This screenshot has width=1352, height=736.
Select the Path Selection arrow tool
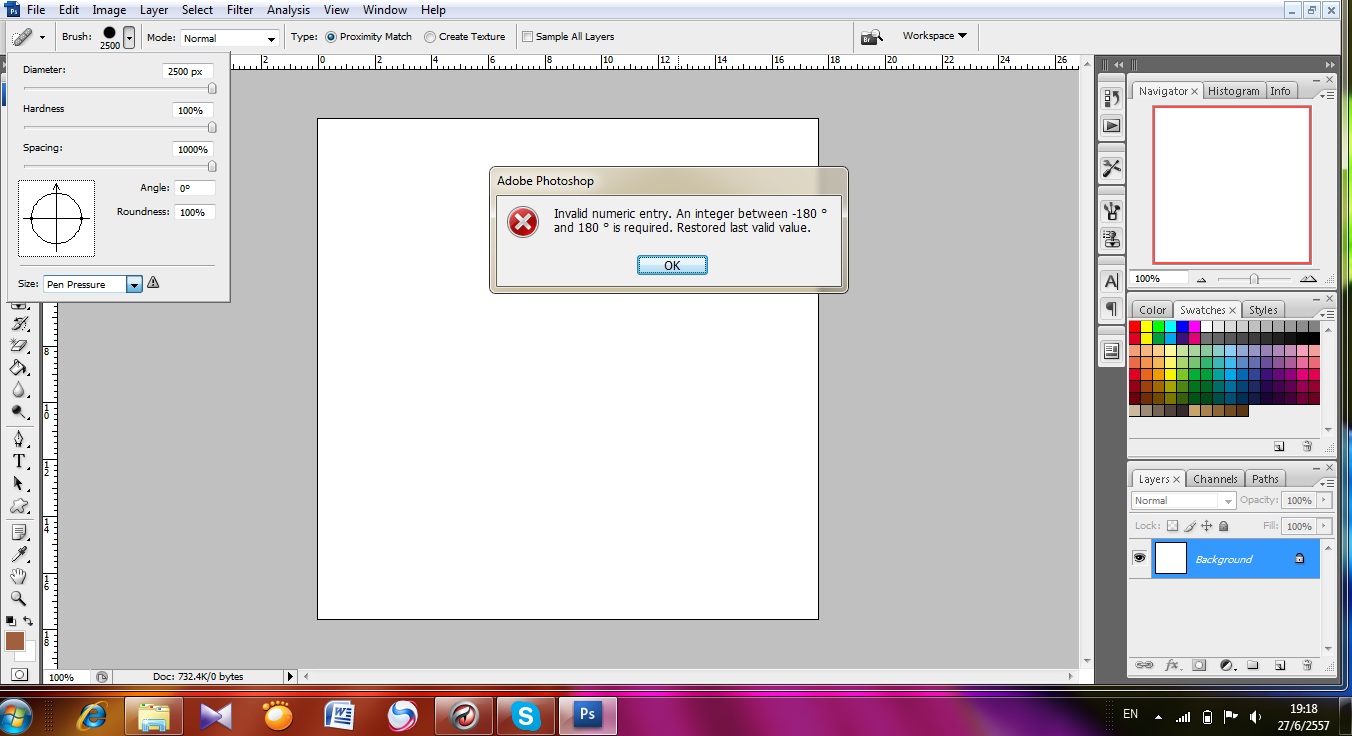[x=18, y=483]
